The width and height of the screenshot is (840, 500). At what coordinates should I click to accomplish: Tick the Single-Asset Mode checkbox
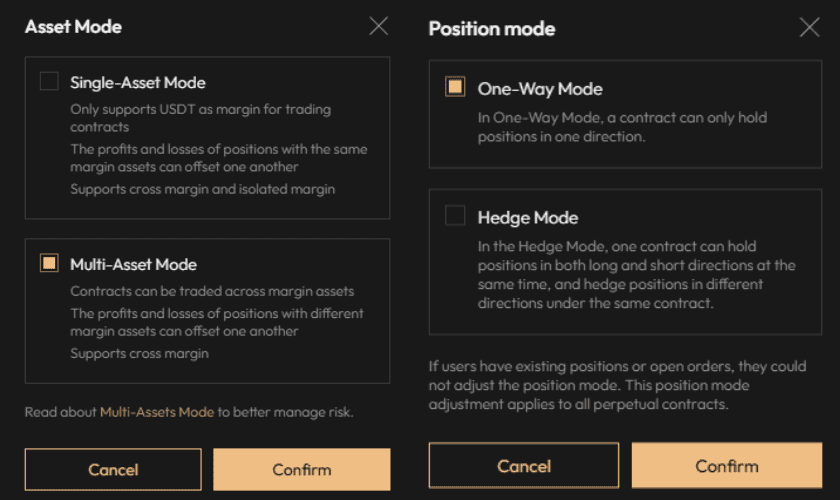49,82
